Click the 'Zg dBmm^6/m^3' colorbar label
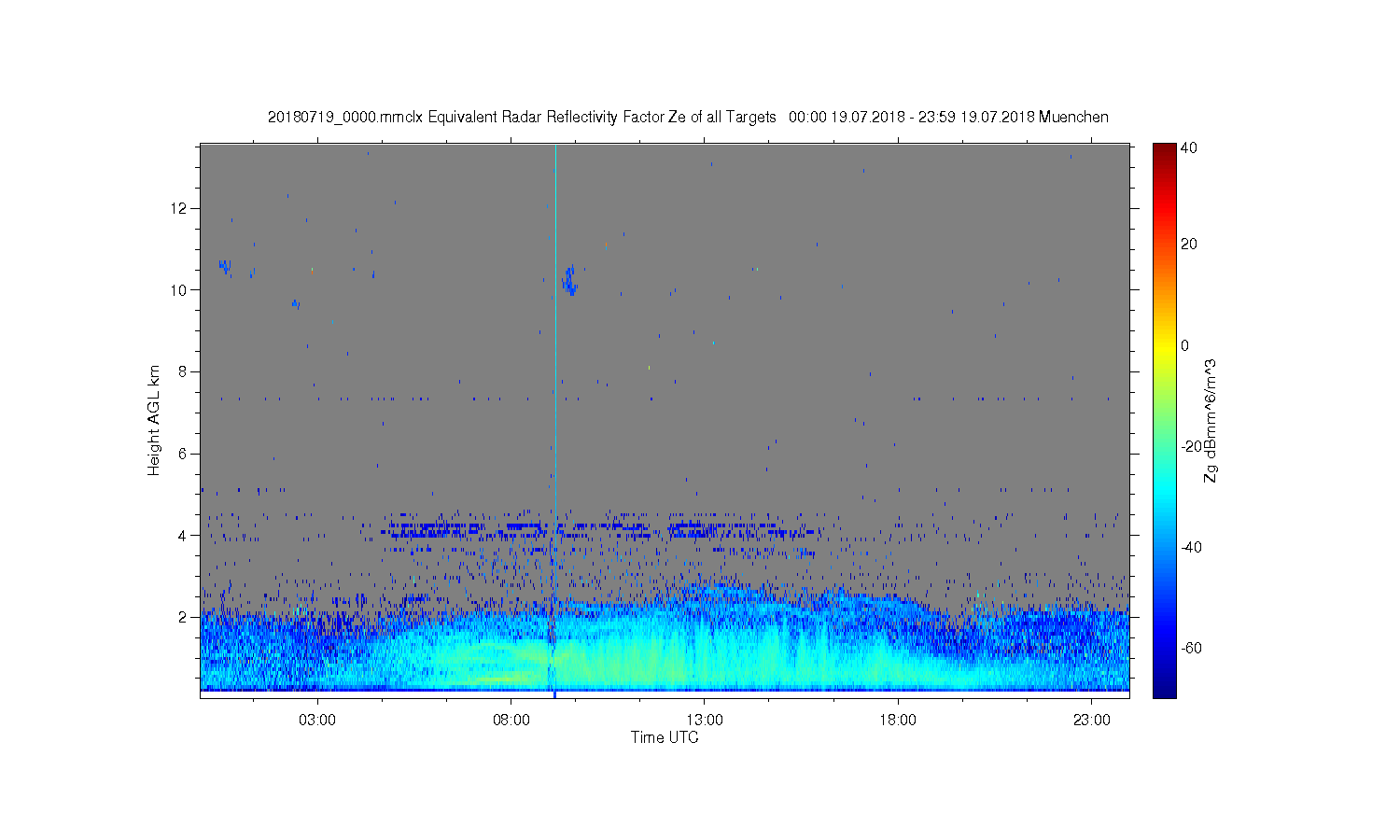Screen dimensions: 1400x840 click(1211, 420)
